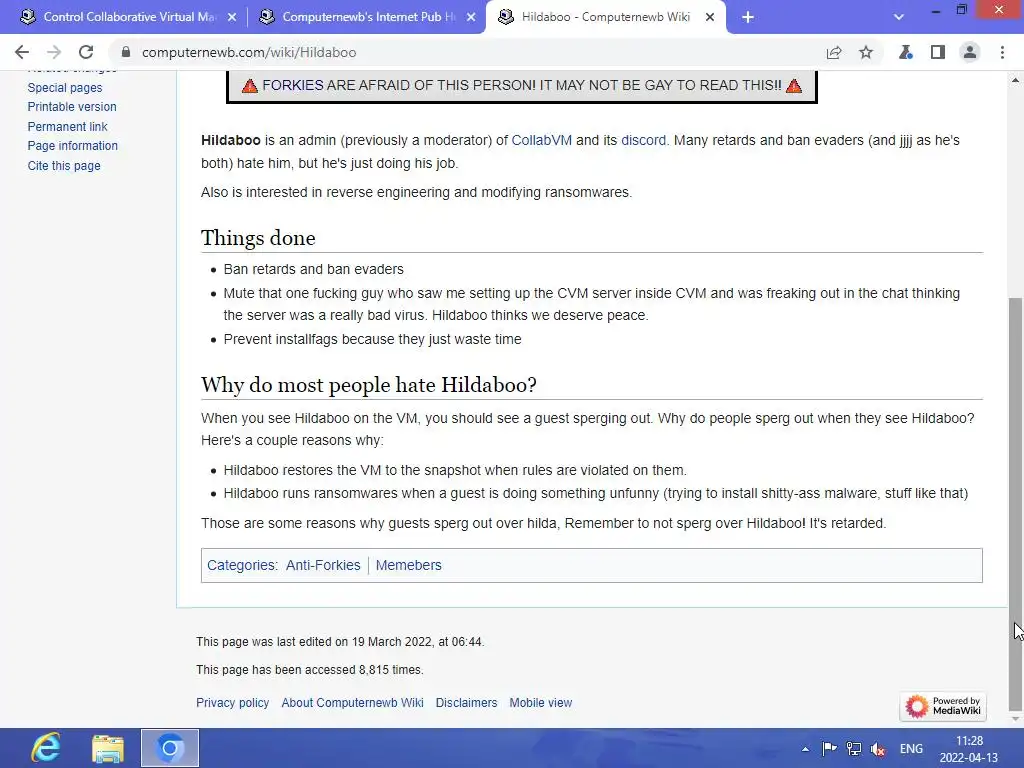Viewport: 1024px width, 768px height.
Task: Open the Categories link
Action: tap(241, 566)
